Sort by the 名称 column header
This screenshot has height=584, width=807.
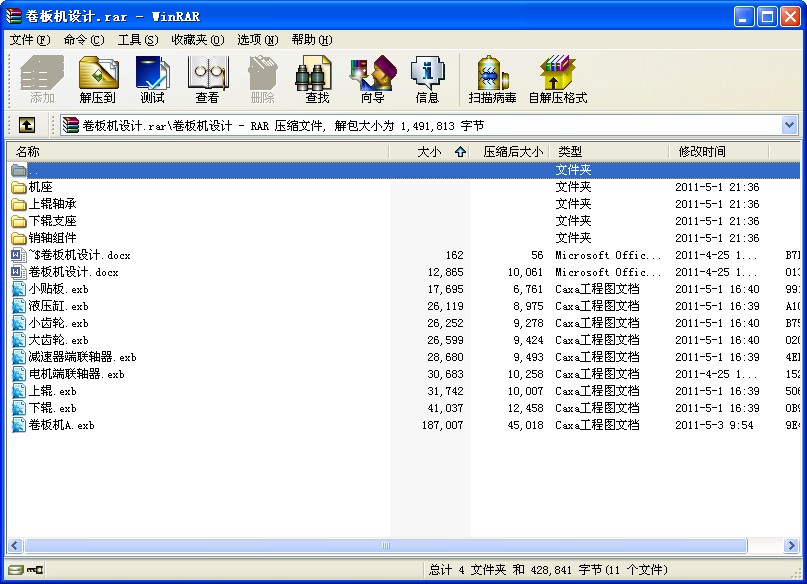pos(198,152)
